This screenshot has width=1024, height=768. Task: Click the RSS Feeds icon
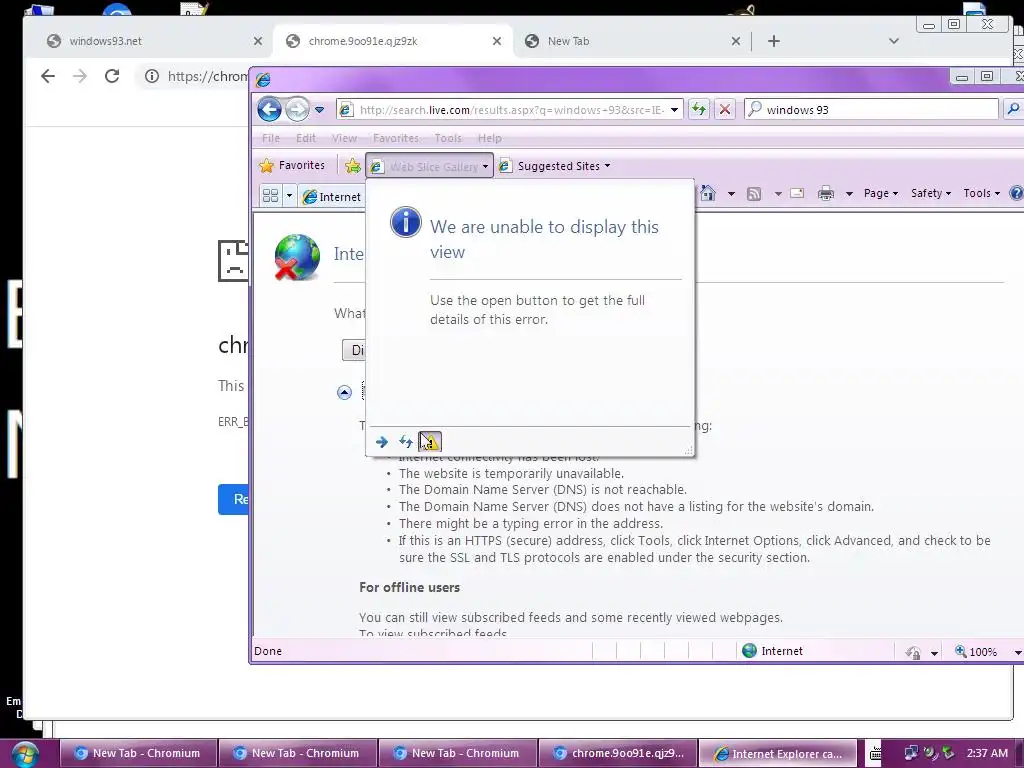tap(754, 193)
